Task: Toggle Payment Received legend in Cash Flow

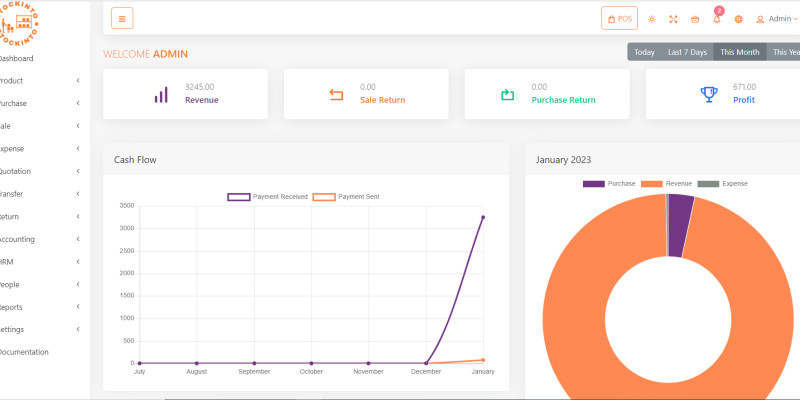Action: (267, 197)
